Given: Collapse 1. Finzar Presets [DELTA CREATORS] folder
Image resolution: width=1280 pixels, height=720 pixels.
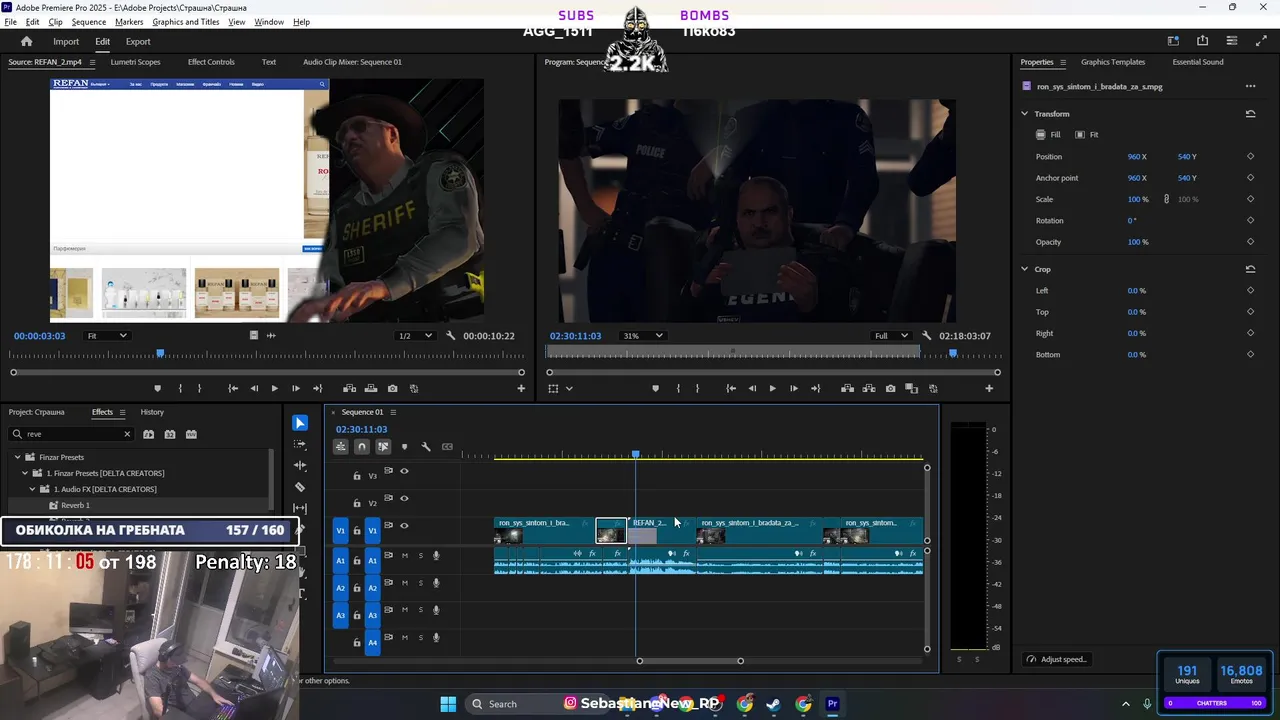Looking at the screenshot, I should (x=25, y=473).
